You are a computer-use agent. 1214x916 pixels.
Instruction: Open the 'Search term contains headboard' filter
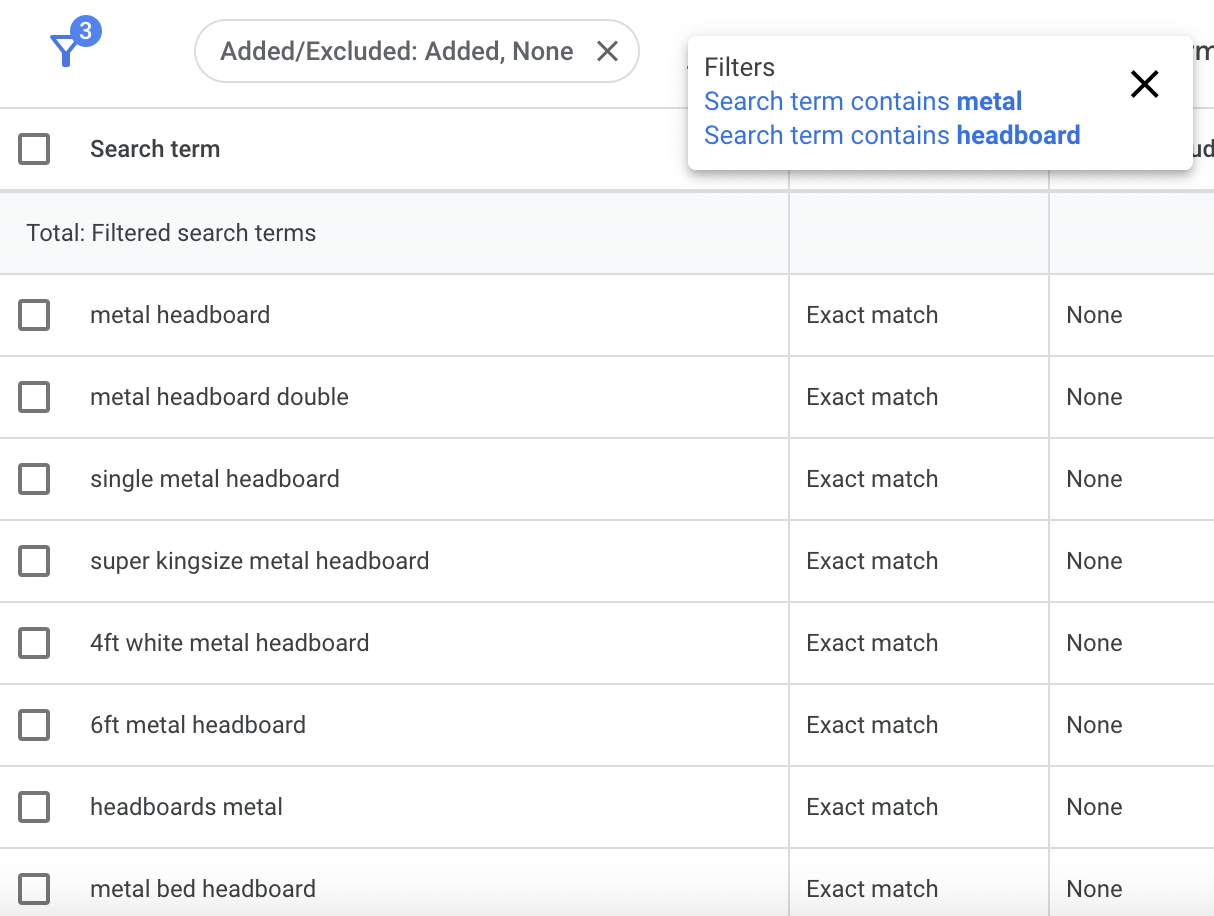(892, 136)
